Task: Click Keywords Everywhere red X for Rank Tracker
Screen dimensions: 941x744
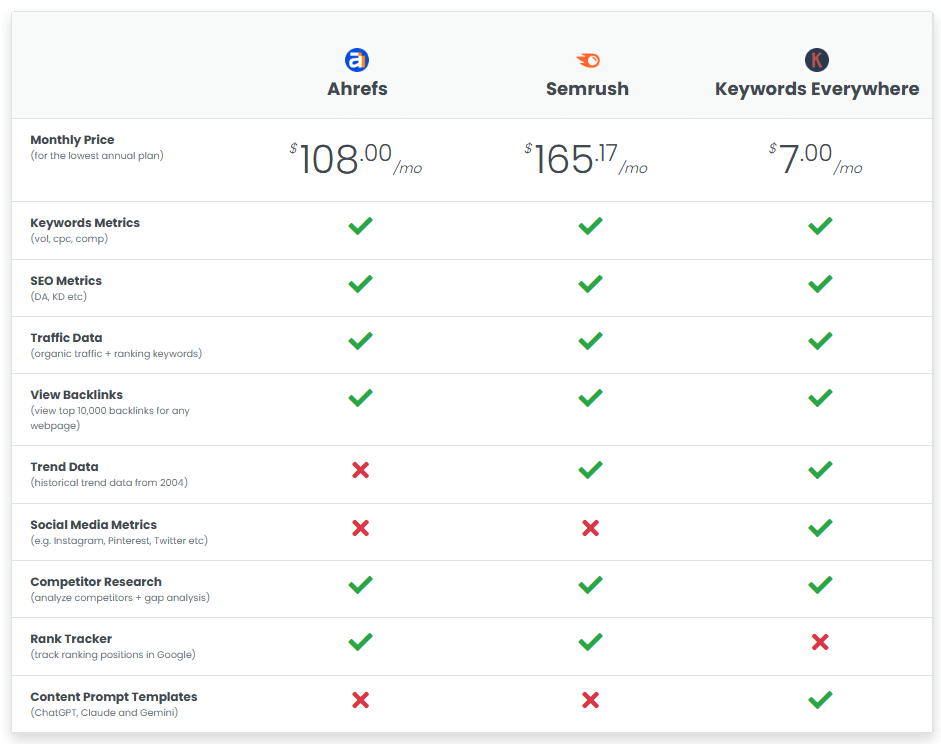Action: point(820,642)
